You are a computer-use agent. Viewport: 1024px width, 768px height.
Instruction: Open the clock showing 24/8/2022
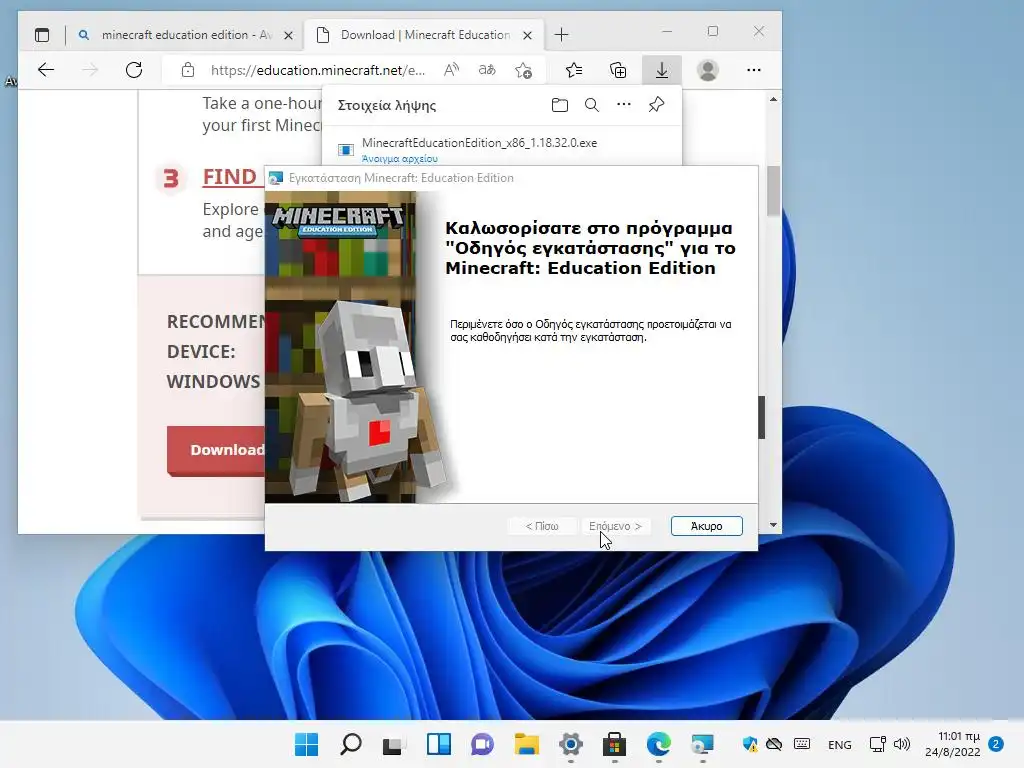[952, 744]
